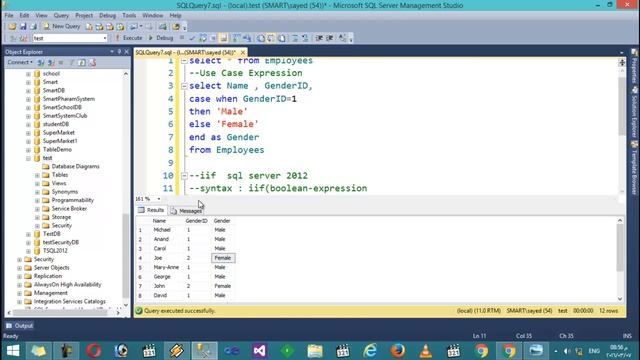The width and height of the screenshot is (640, 360).
Task: Close the SQLQuery7.sql tab
Action: point(243,52)
